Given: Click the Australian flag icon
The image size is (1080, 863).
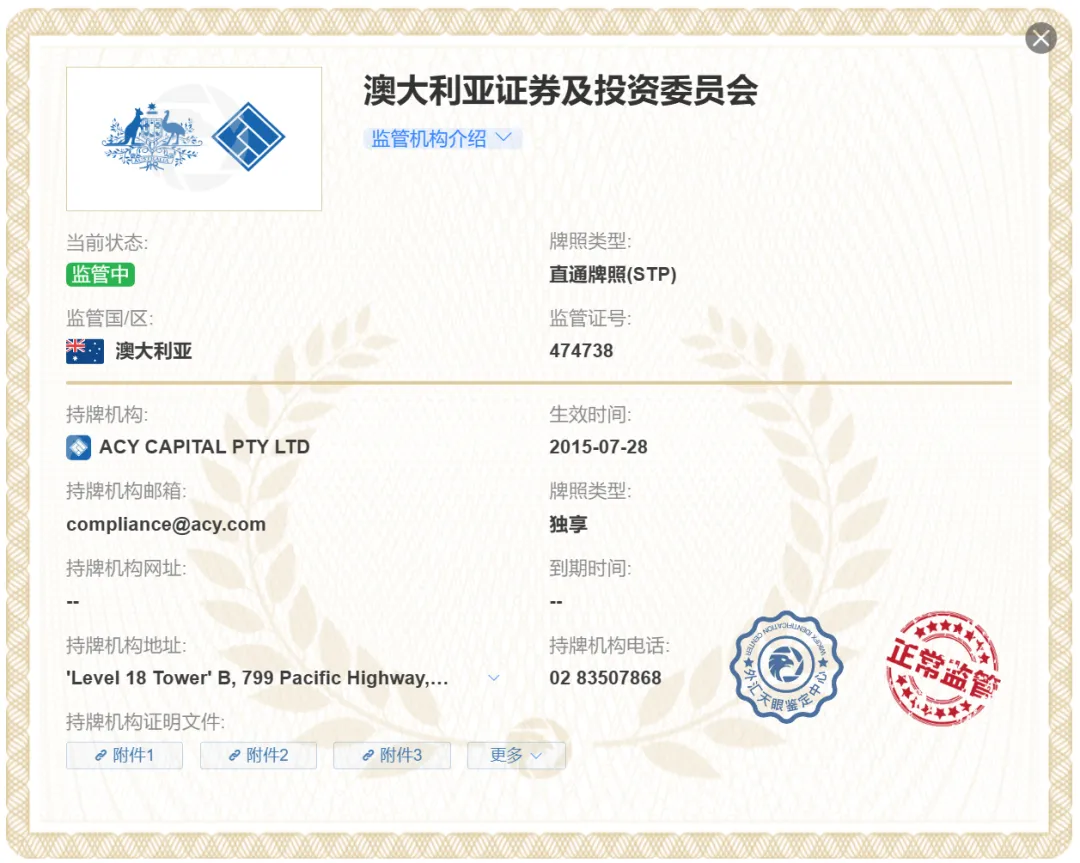Looking at the screenshot, I should click(85, 351).
